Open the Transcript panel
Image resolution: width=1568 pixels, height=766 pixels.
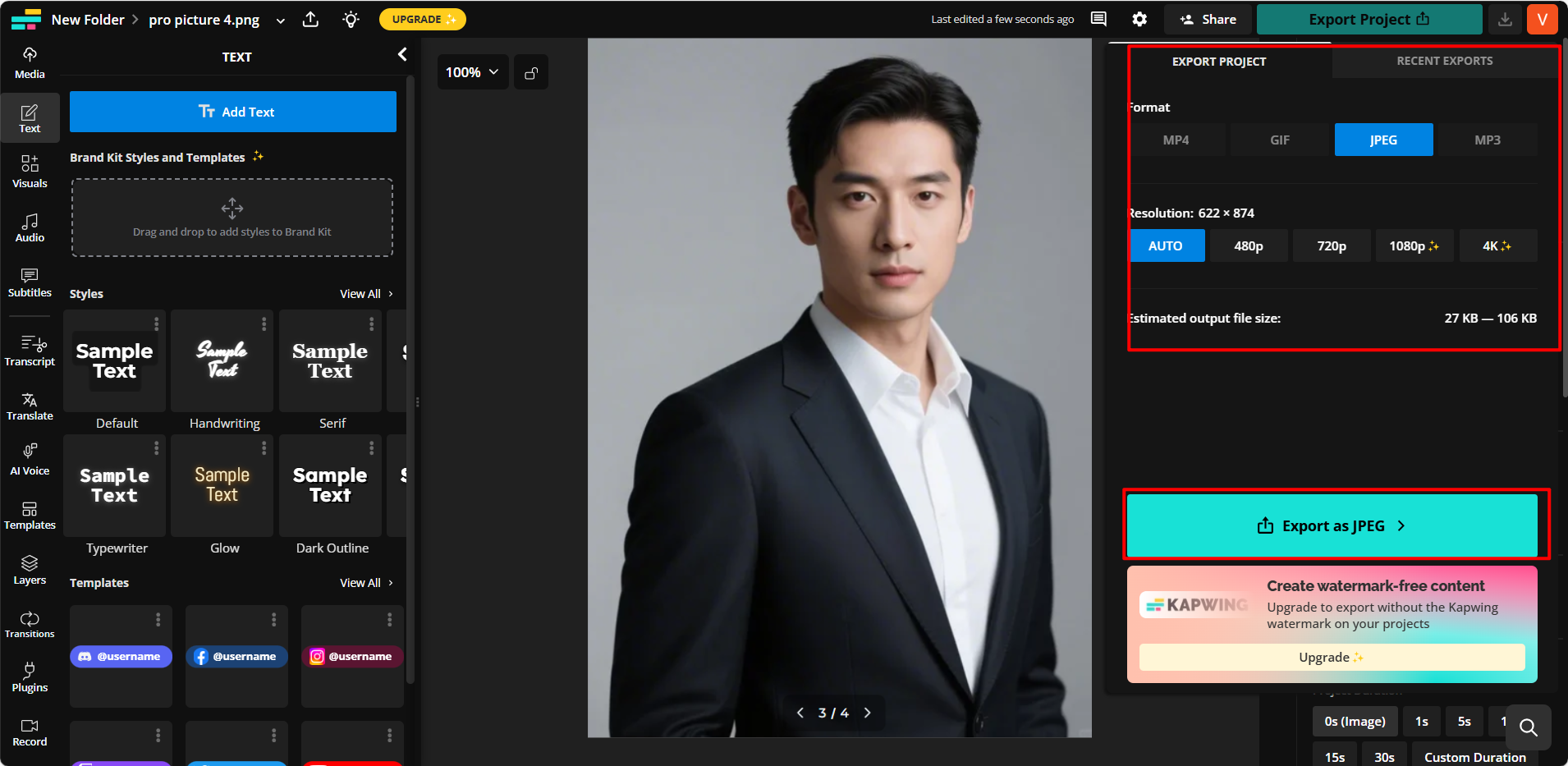pyautogui.click(x=30, y=351)
